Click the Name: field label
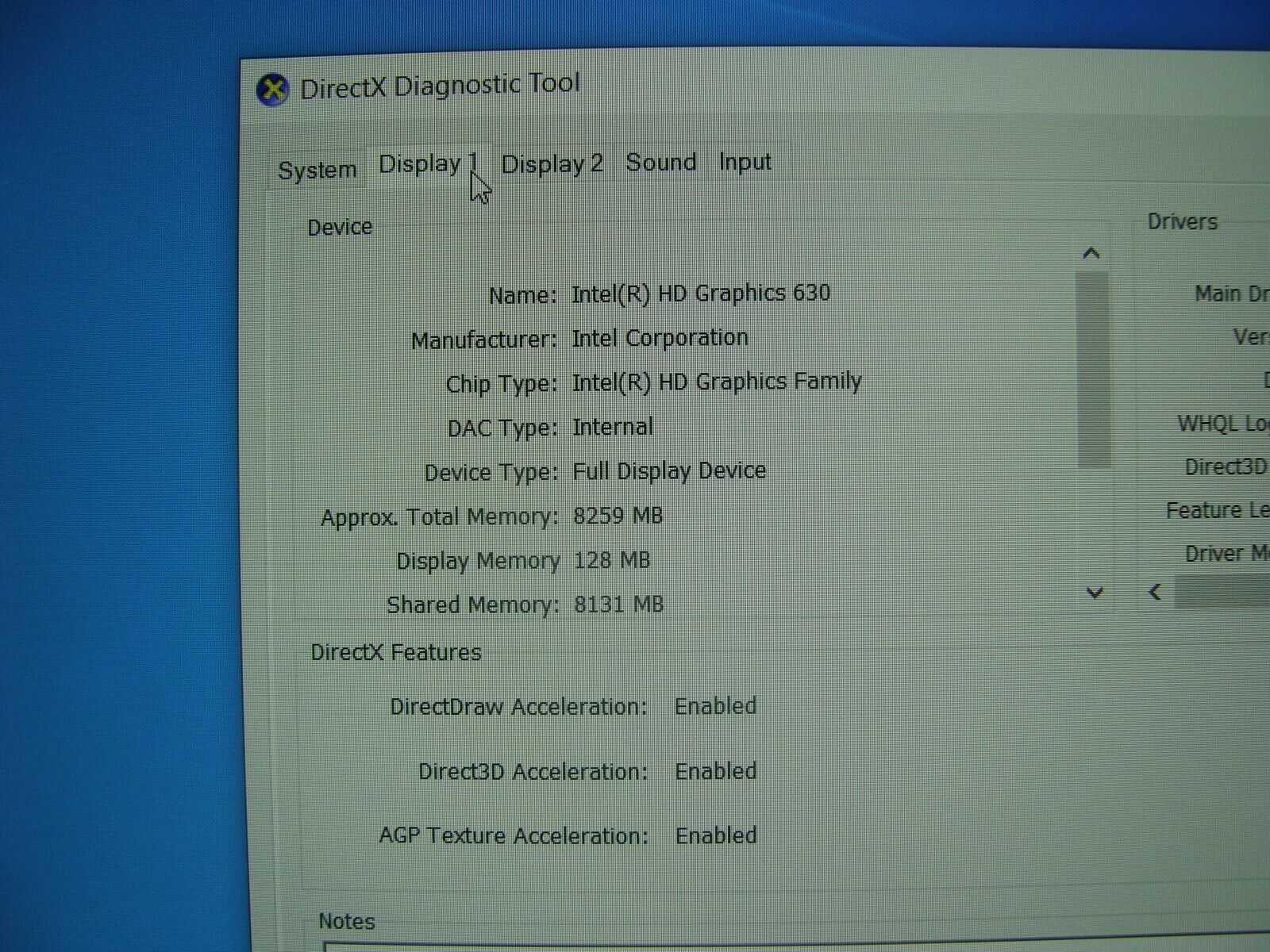Viewport: 1270px width, 952px height. point(522,296)
